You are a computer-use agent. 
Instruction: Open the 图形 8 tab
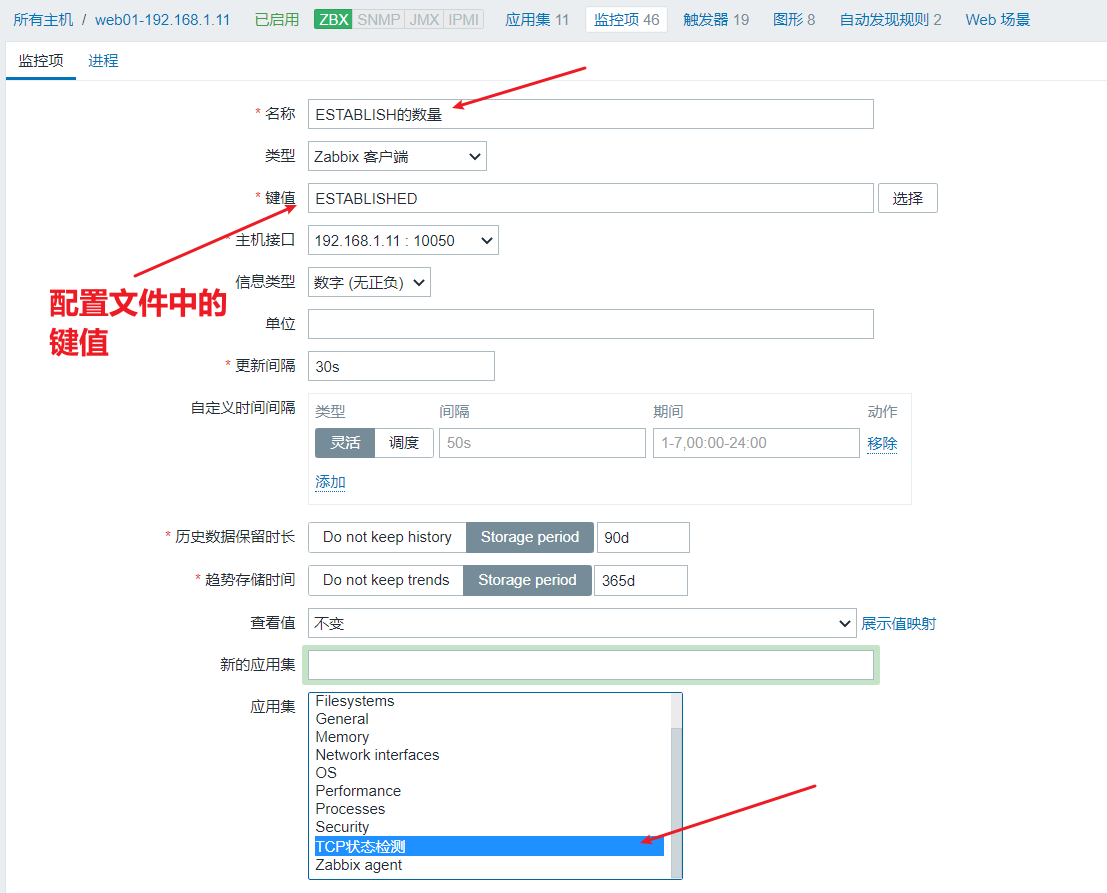[794, 20]
